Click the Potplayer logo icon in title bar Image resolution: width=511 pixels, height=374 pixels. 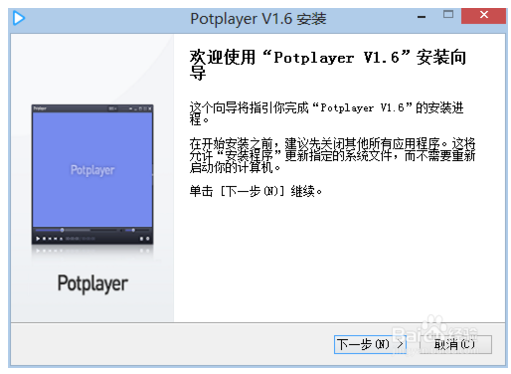19,18
